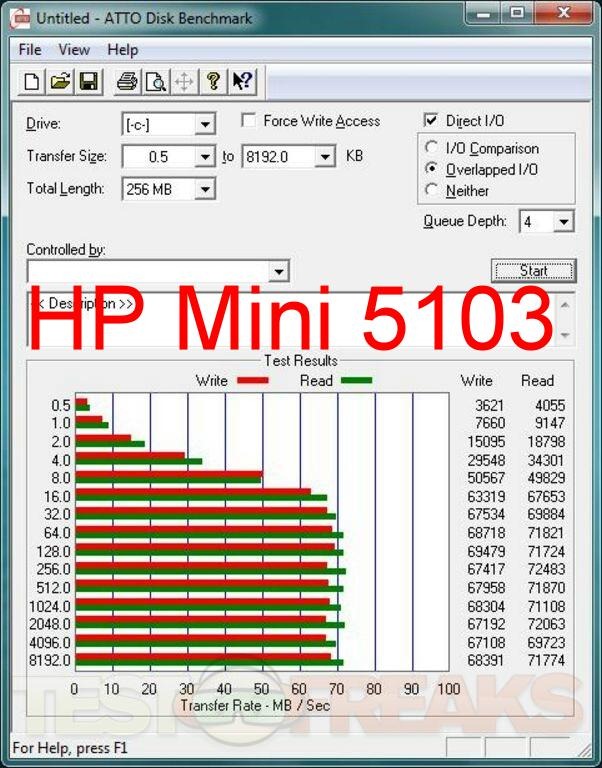Save results with the floppy disk icon

tap(88, 82)
